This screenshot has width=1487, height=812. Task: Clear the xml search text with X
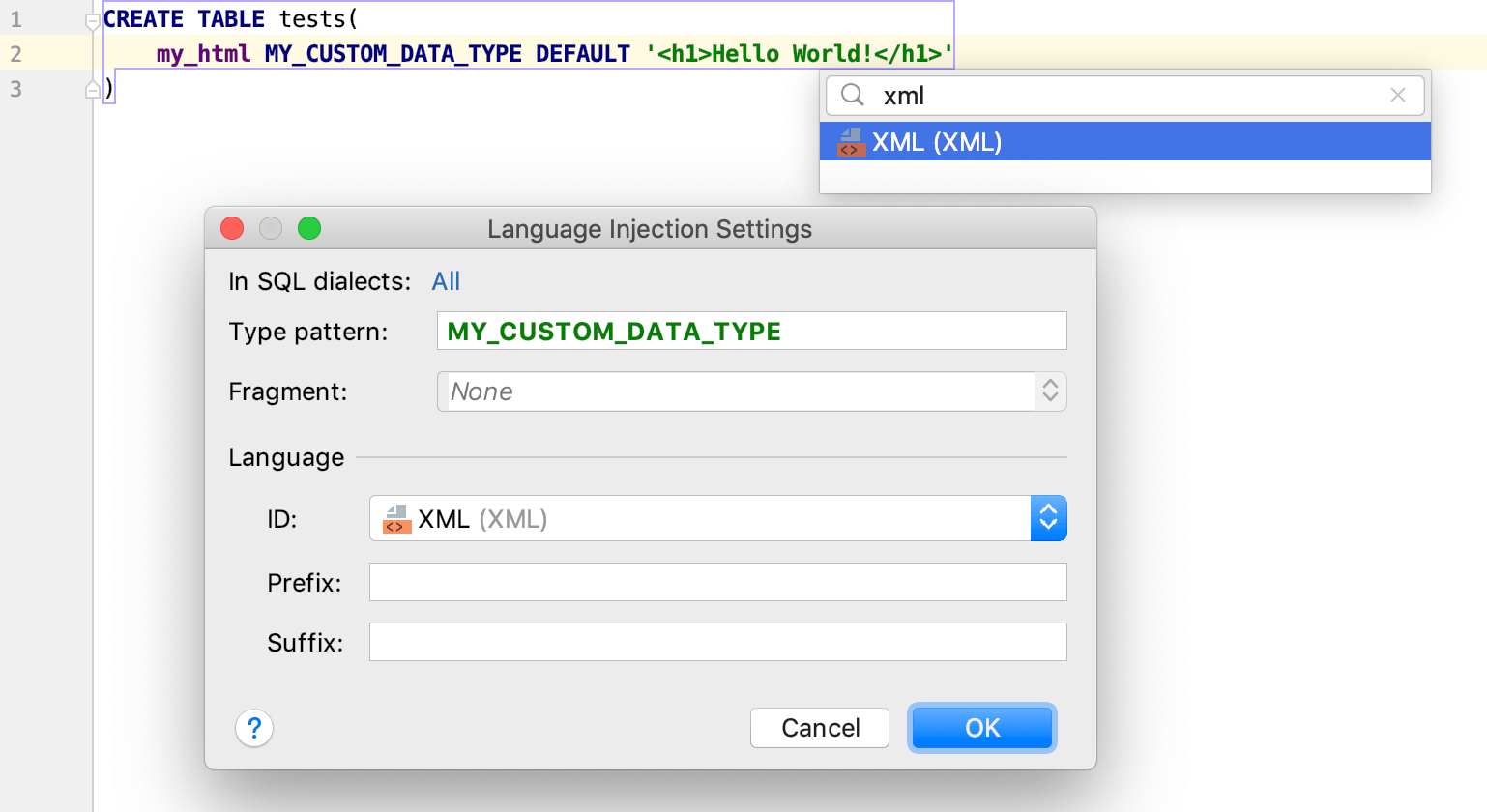pos(1397,95)
